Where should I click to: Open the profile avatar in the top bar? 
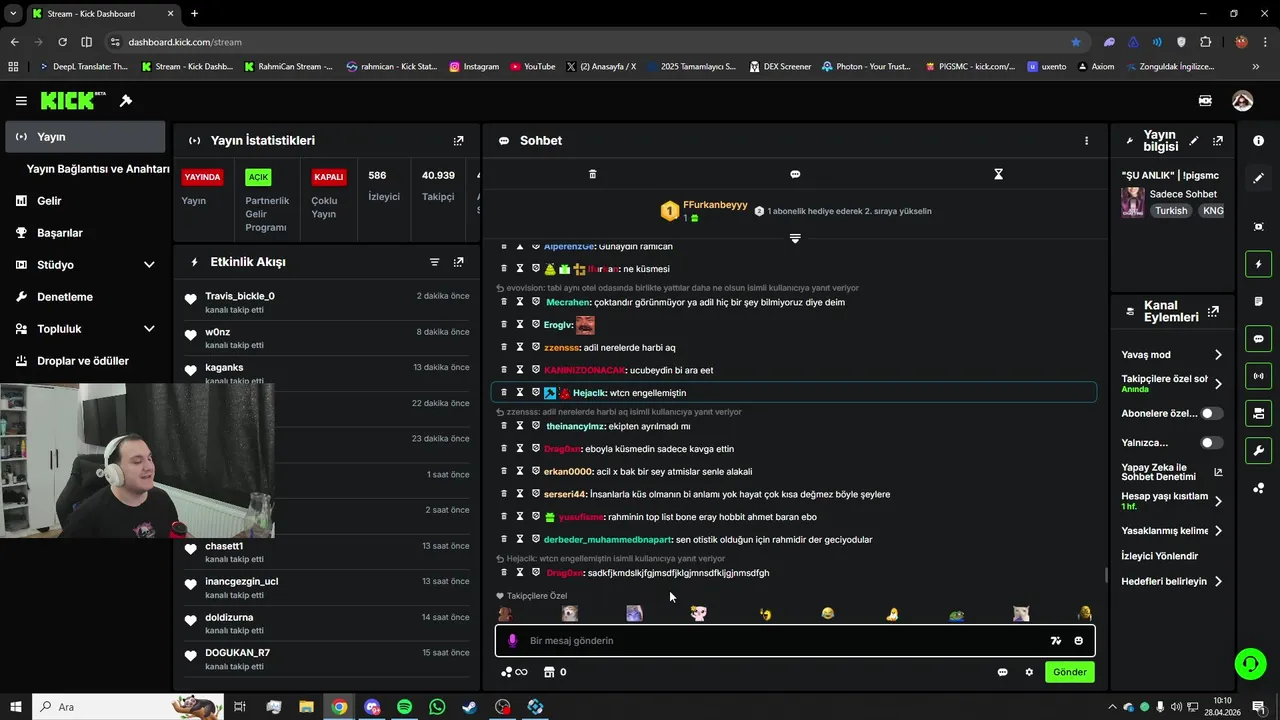1242,101
